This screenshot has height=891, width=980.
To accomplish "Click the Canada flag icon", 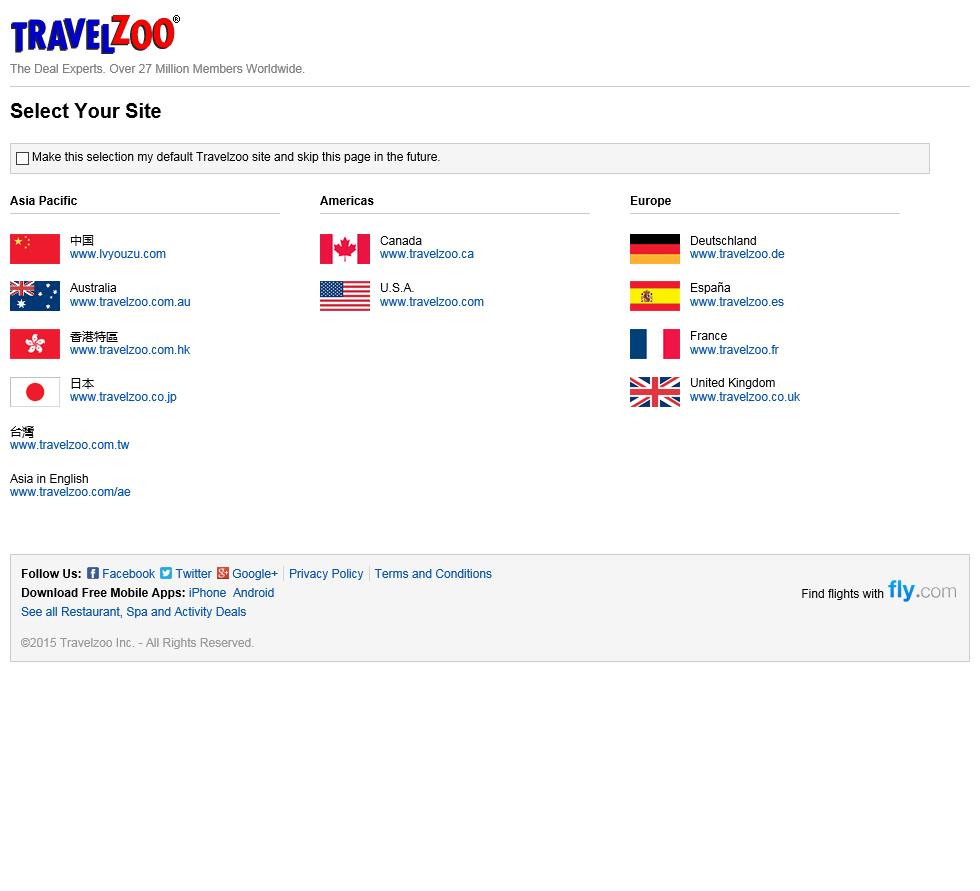I will click(345, 249).
